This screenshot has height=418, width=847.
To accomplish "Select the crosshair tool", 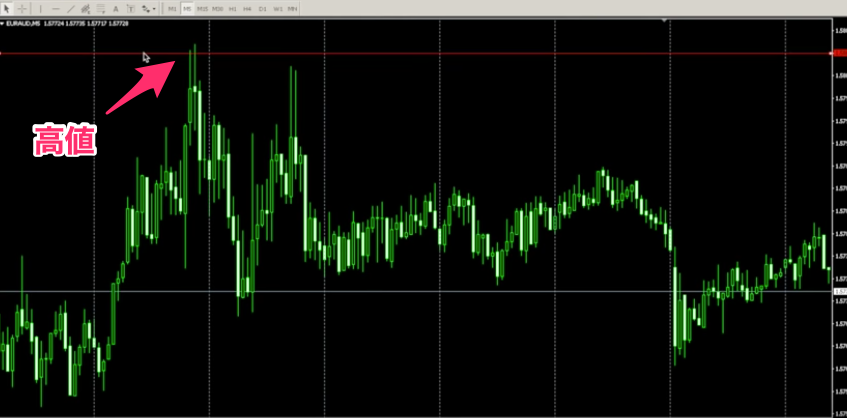I will pyautogui.click(x=22, y=9).
